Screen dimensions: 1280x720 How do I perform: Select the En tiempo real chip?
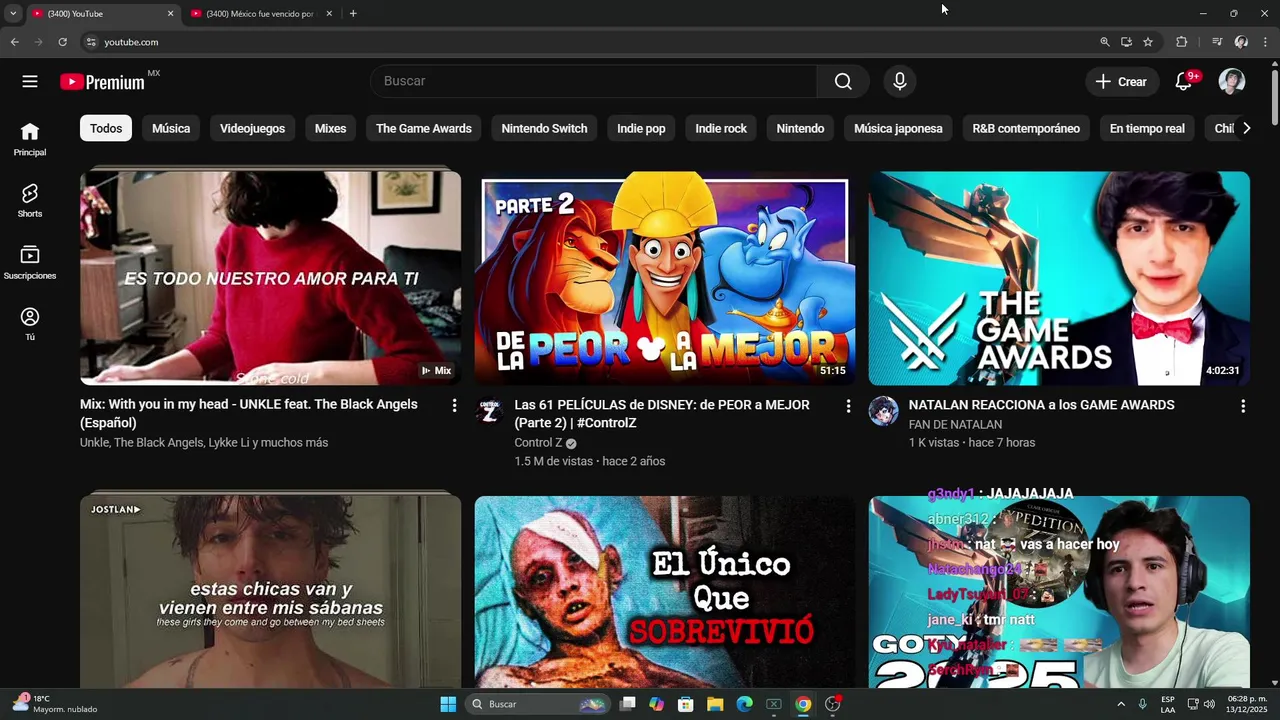pos(1147,128)
